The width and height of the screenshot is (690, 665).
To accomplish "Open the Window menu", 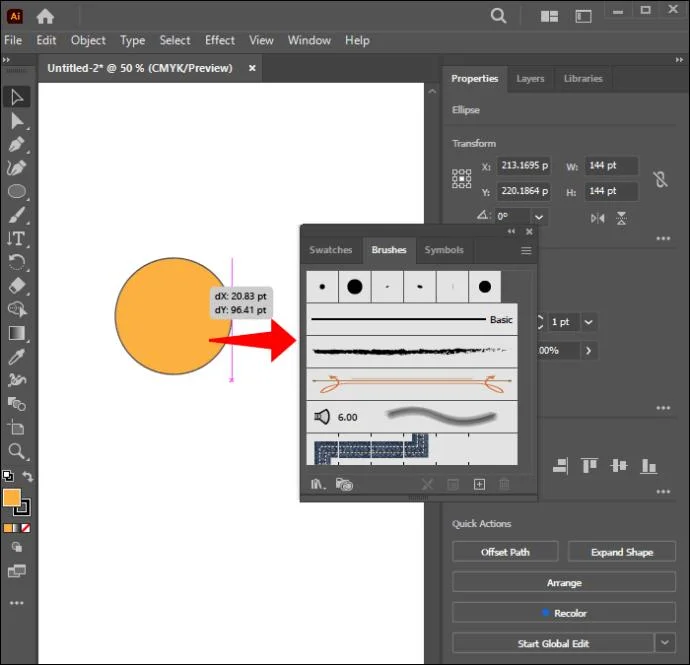I will coord(309,40).
